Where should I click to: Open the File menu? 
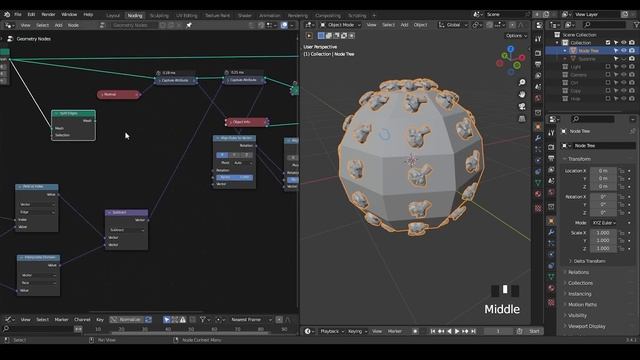(18, 14)
